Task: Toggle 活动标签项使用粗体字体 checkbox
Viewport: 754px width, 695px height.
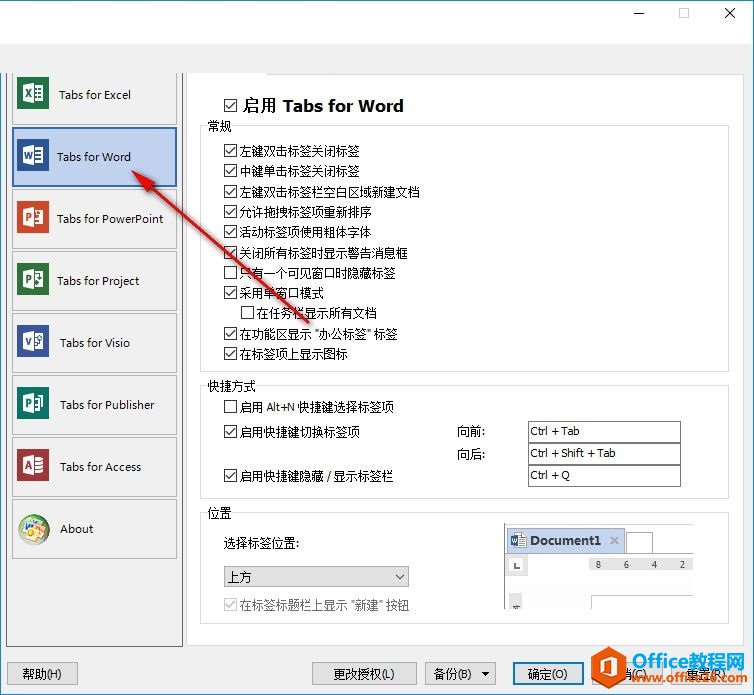Action: 230,232
